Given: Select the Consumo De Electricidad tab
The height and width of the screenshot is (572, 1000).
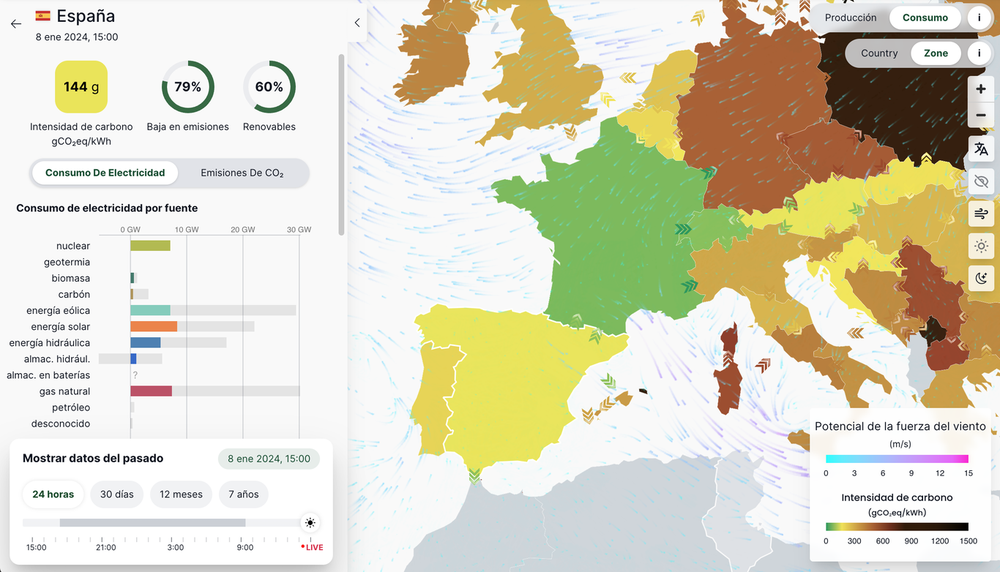Looking at the screenshot, I should 105,173.
